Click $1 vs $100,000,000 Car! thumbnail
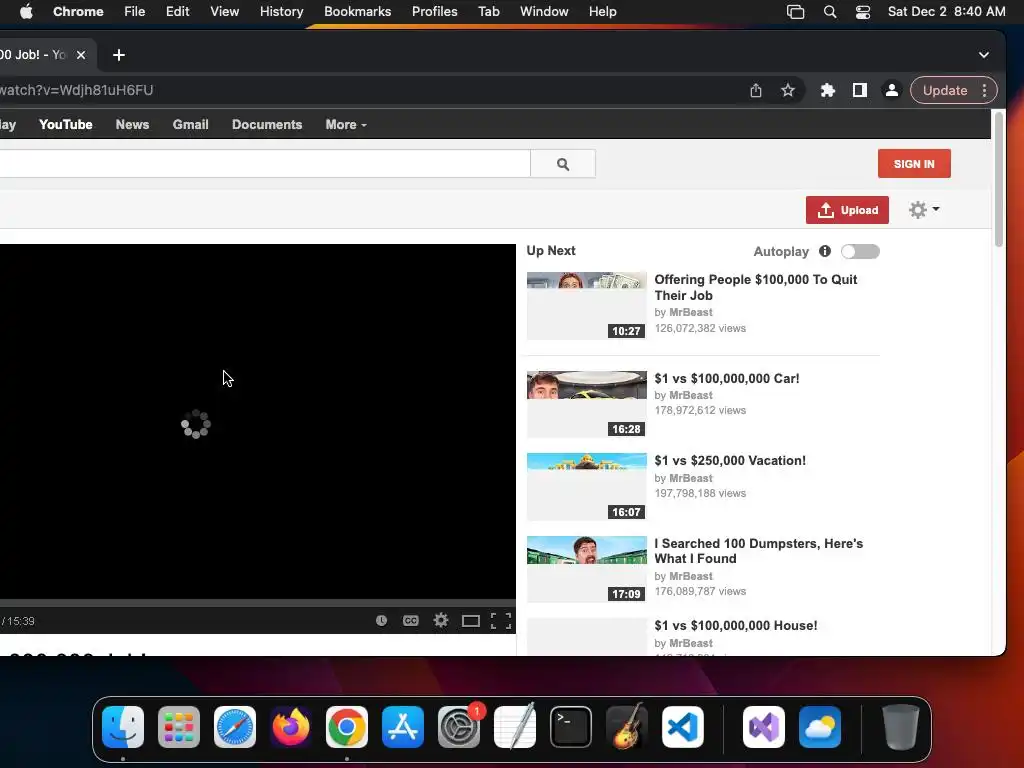This screenshot has width=1024, height=768. [586, 404]
